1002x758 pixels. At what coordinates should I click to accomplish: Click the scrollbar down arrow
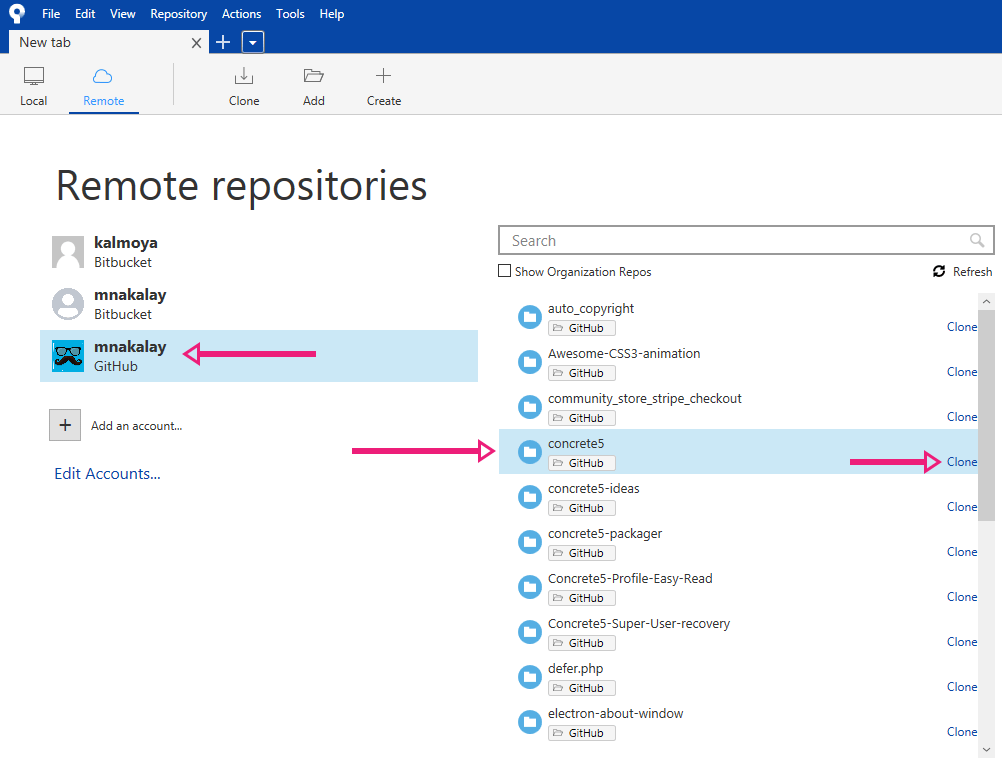click(986, 750)
